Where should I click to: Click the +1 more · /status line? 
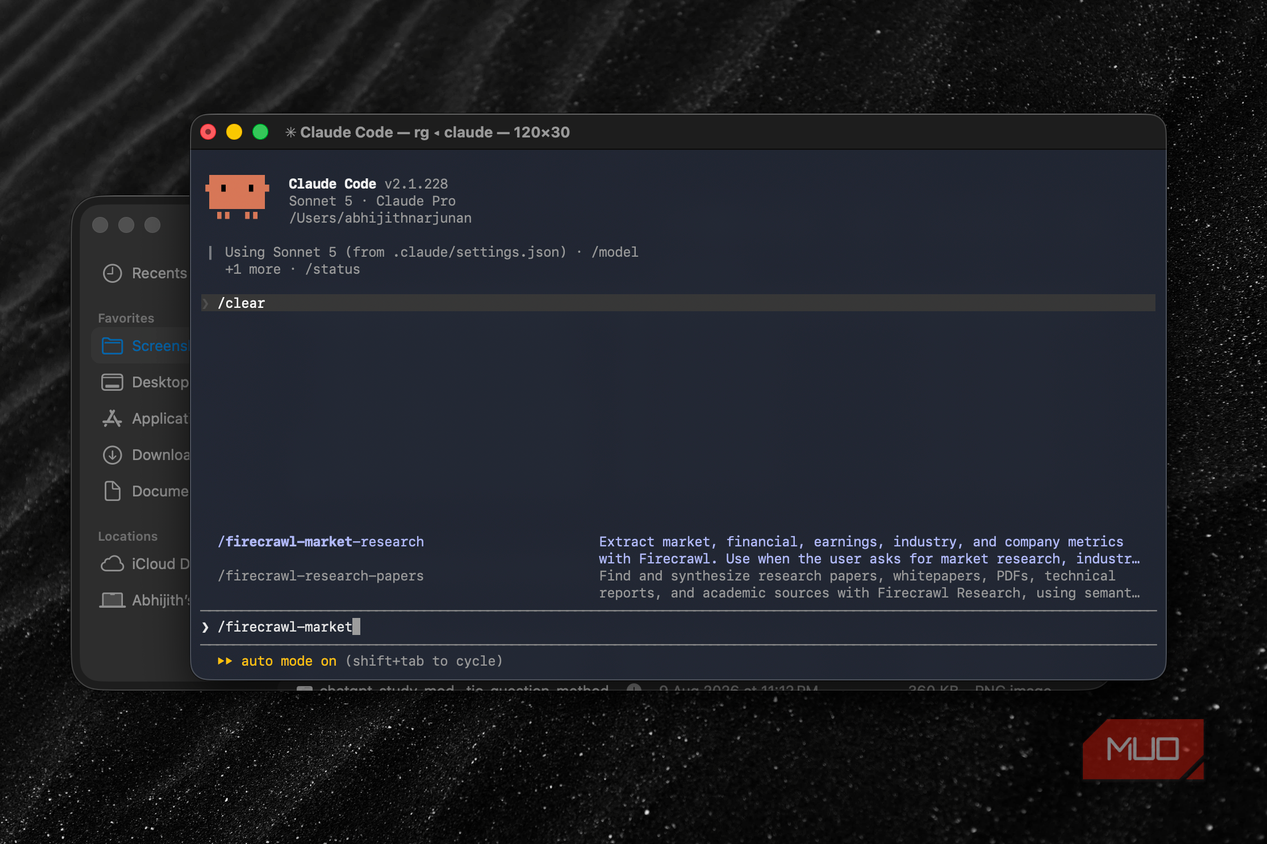[x=292, y=269]
